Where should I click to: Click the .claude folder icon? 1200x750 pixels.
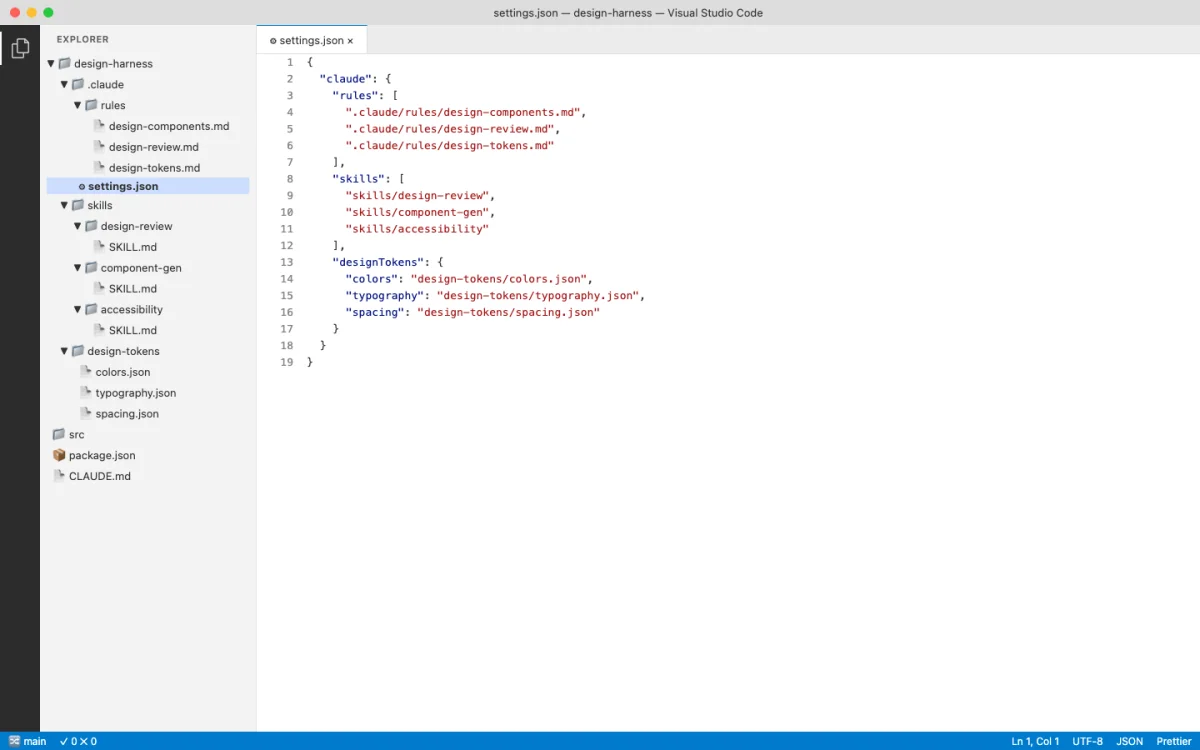78,84
